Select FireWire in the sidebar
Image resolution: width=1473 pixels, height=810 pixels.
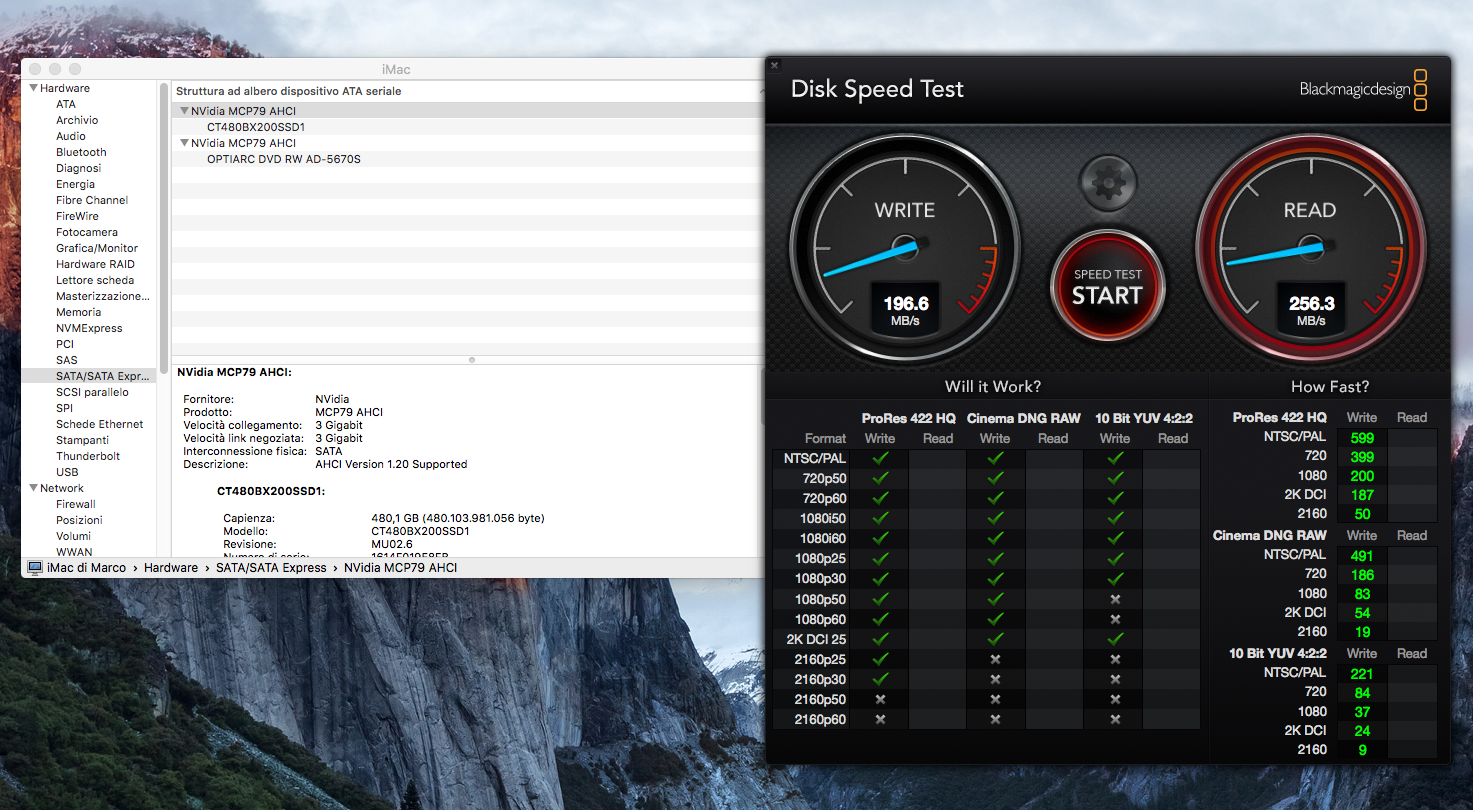77,216
